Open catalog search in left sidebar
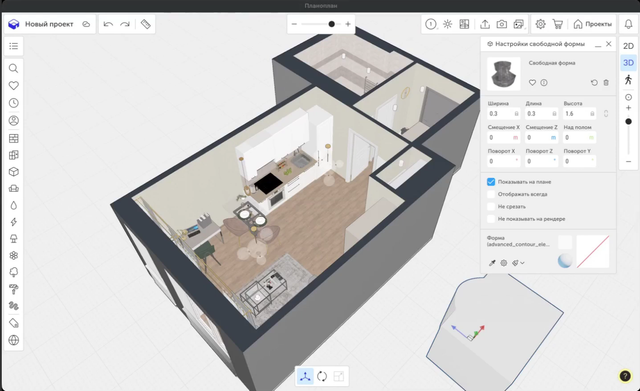Viewport: 640px width, 391px height. (13, 68)
